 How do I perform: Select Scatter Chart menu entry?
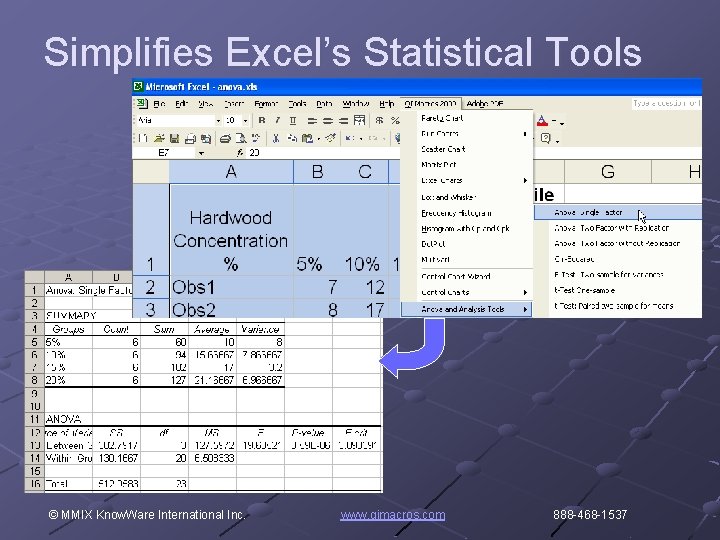pyautogui.click(x=443, y=149)
